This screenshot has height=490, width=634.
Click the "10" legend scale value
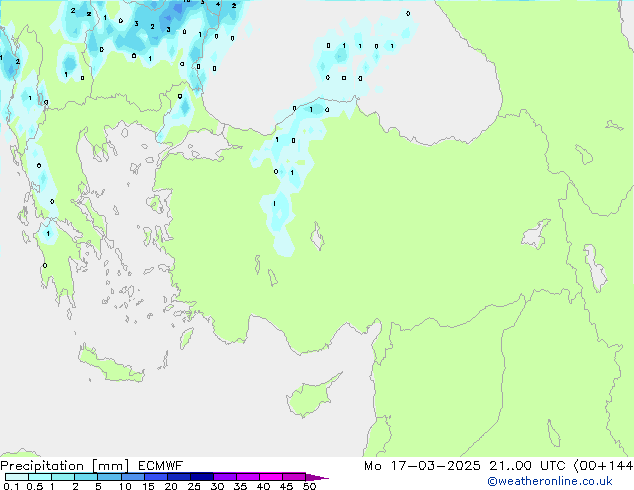pyautogui.click(x=125, y=486)
